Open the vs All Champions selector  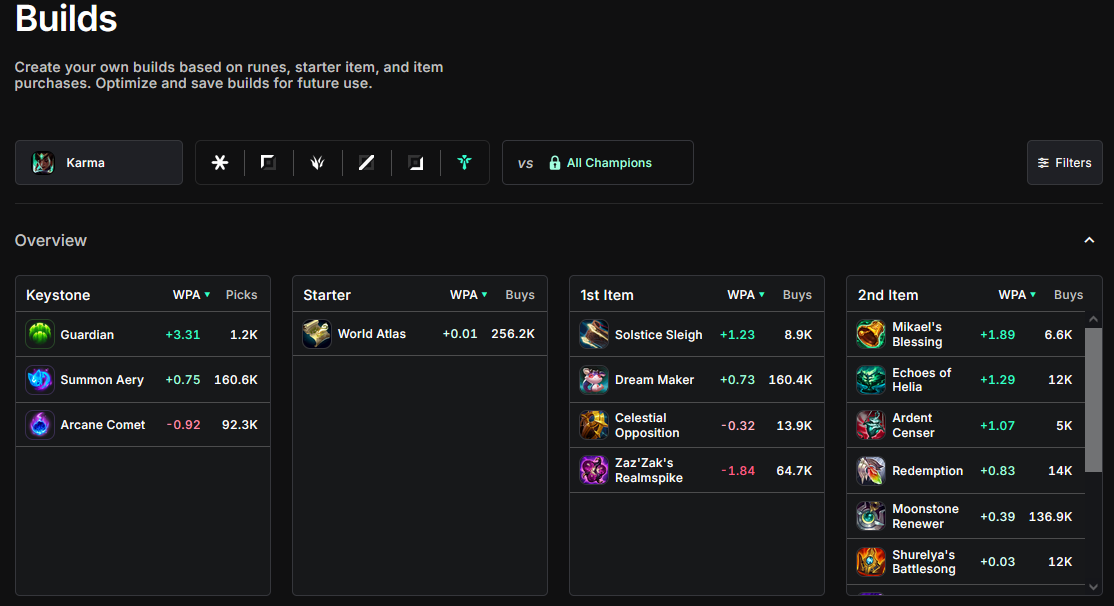click(597, 163)
